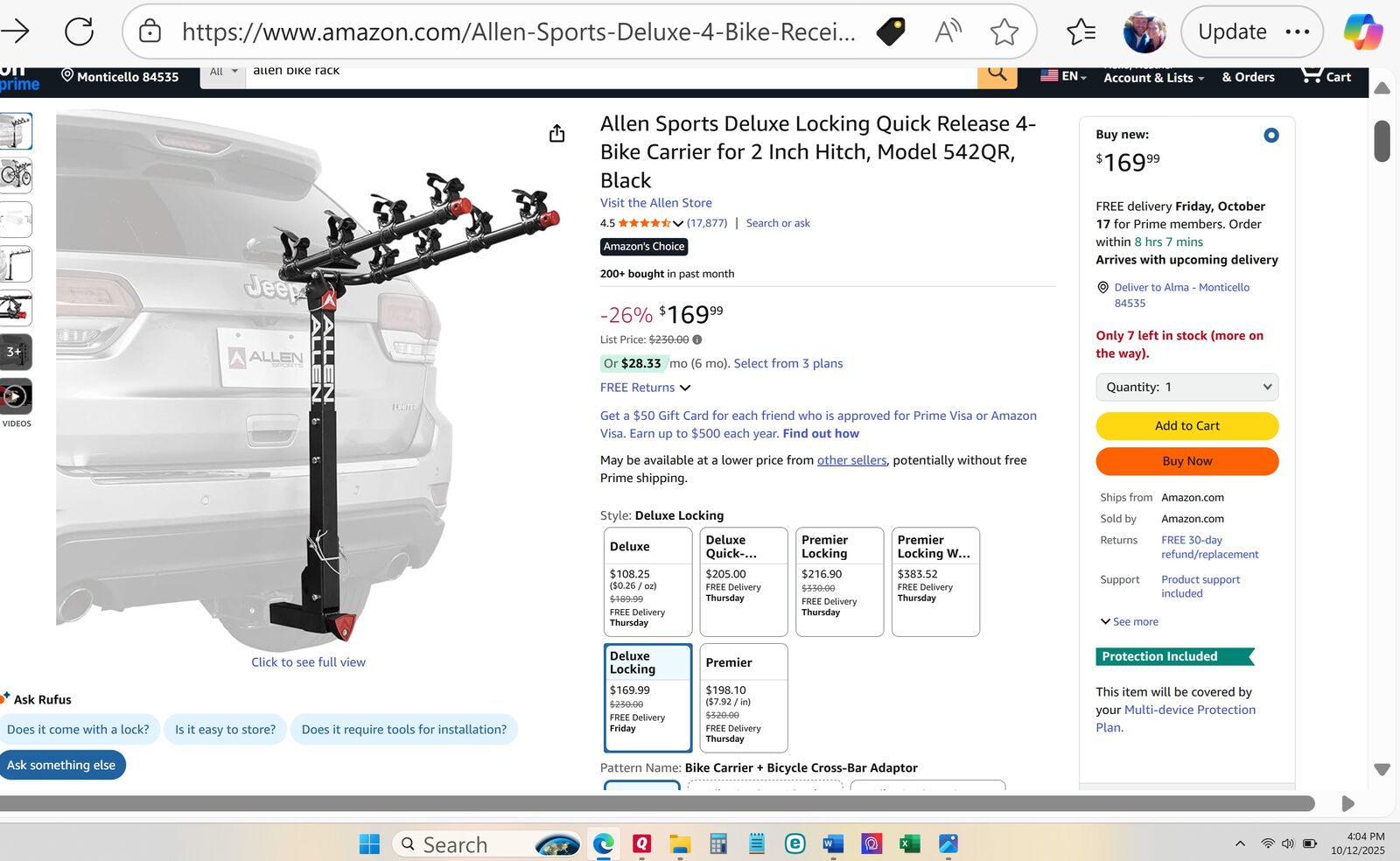The width and height of the screenshot is (1400, 861).
Task: Open the Edge Copilot icon
Action: click(x=1362, y=32)
